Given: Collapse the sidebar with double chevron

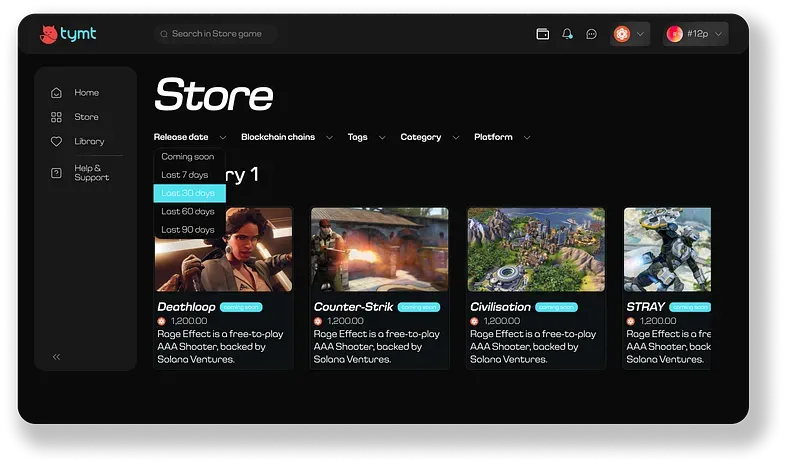Looking at the screenshot, I should point(56,357).
